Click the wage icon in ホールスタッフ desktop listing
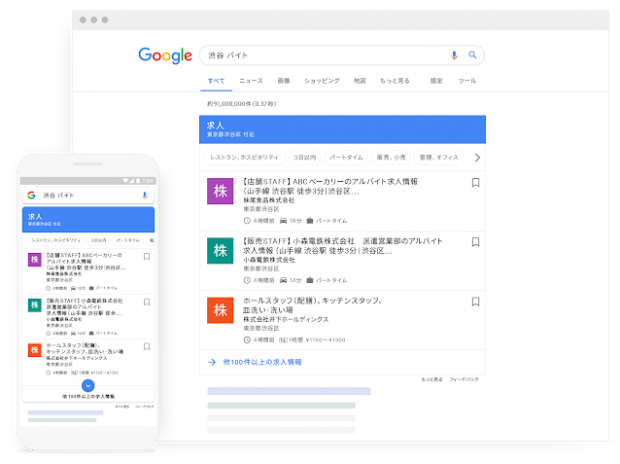Screen dimensions: 620x464 tap(283, 340)
